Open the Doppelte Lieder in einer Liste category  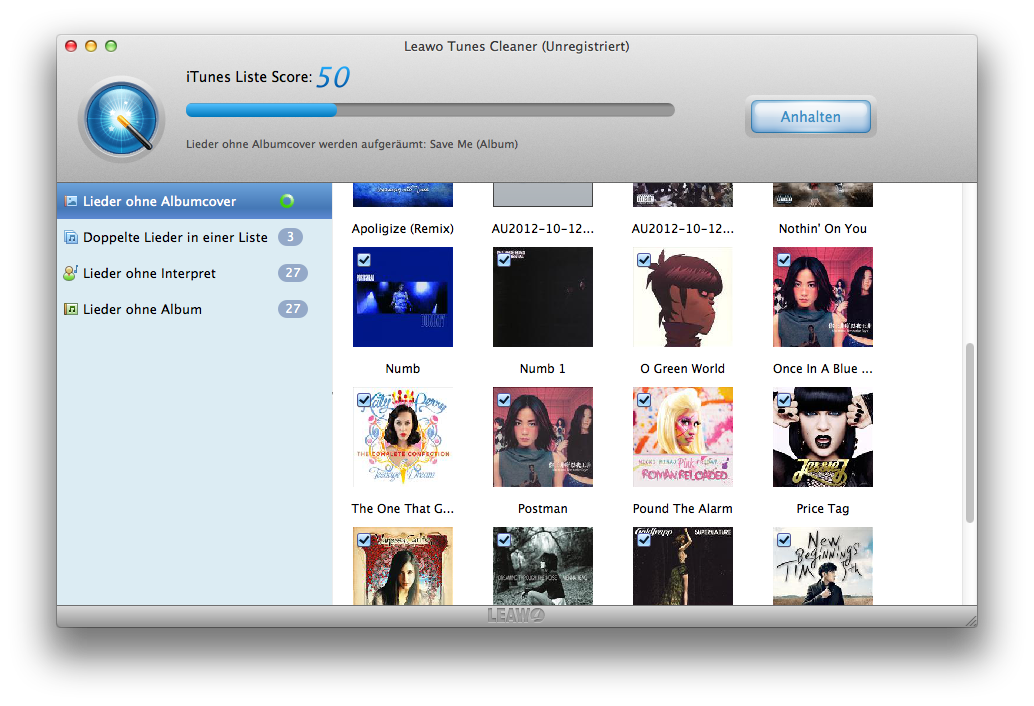(x=175, y=237)
